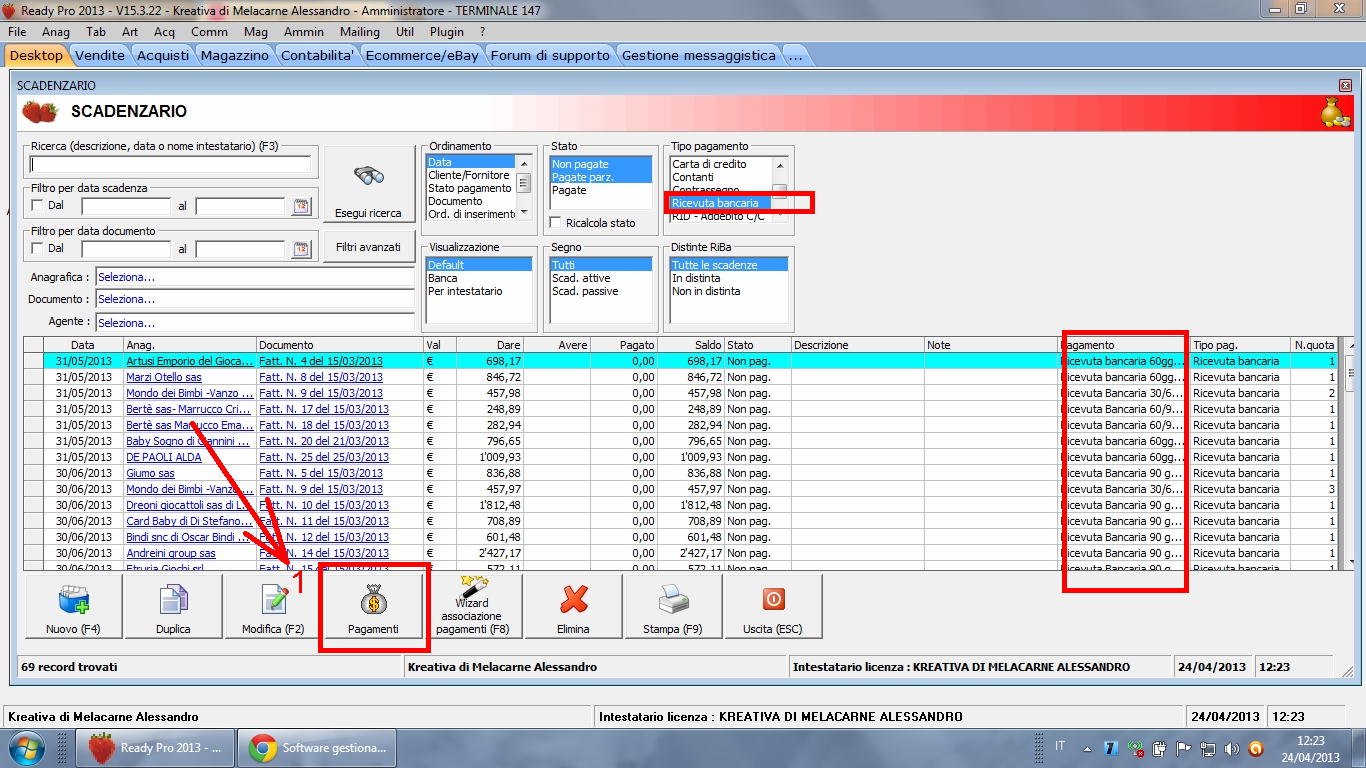This screenshot has height=768, width=1366.
Task: Expand the Agente Seleziona... selector
Action: 254,322
